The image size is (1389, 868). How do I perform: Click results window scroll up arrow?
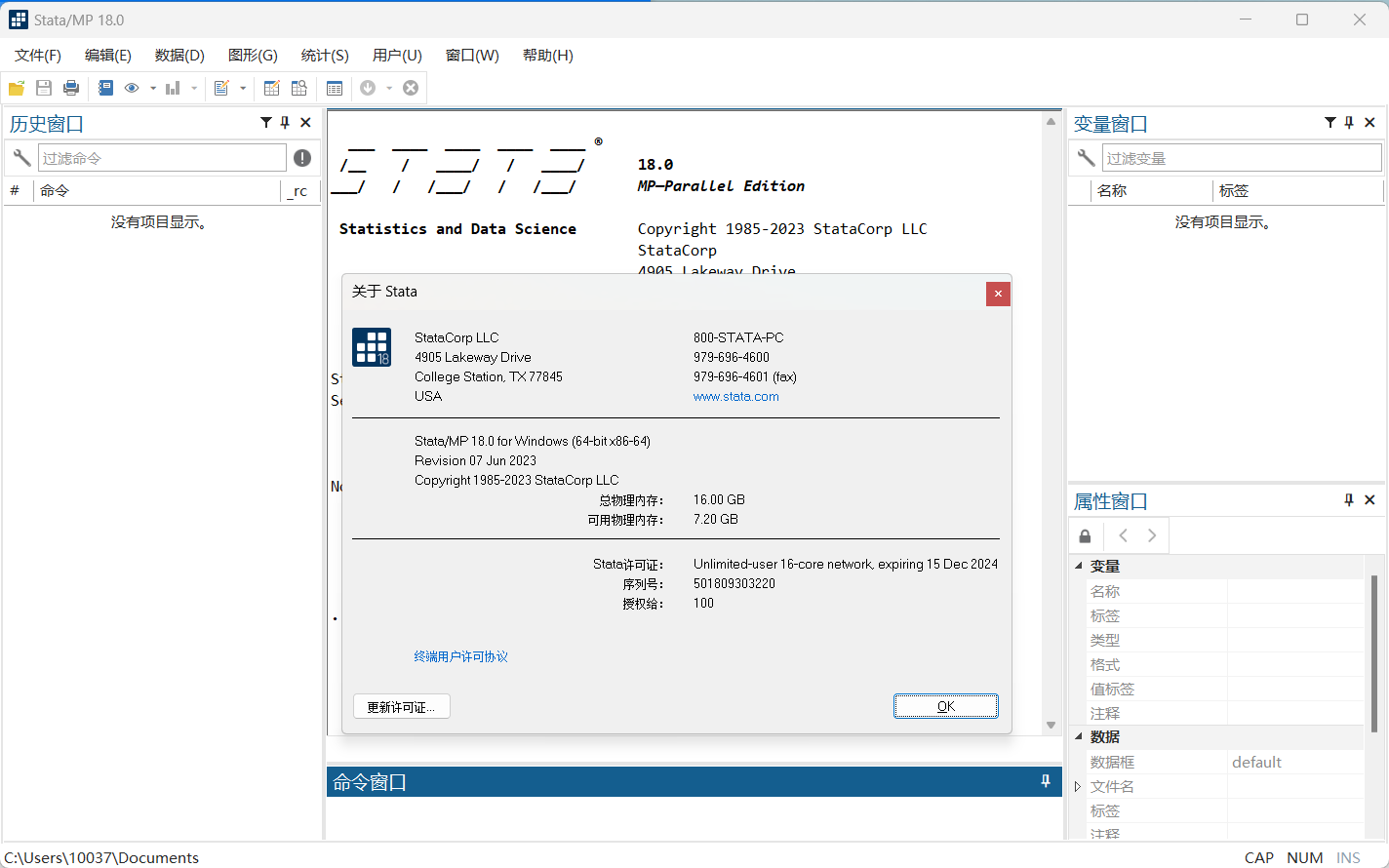click(x=1051, y=122)
